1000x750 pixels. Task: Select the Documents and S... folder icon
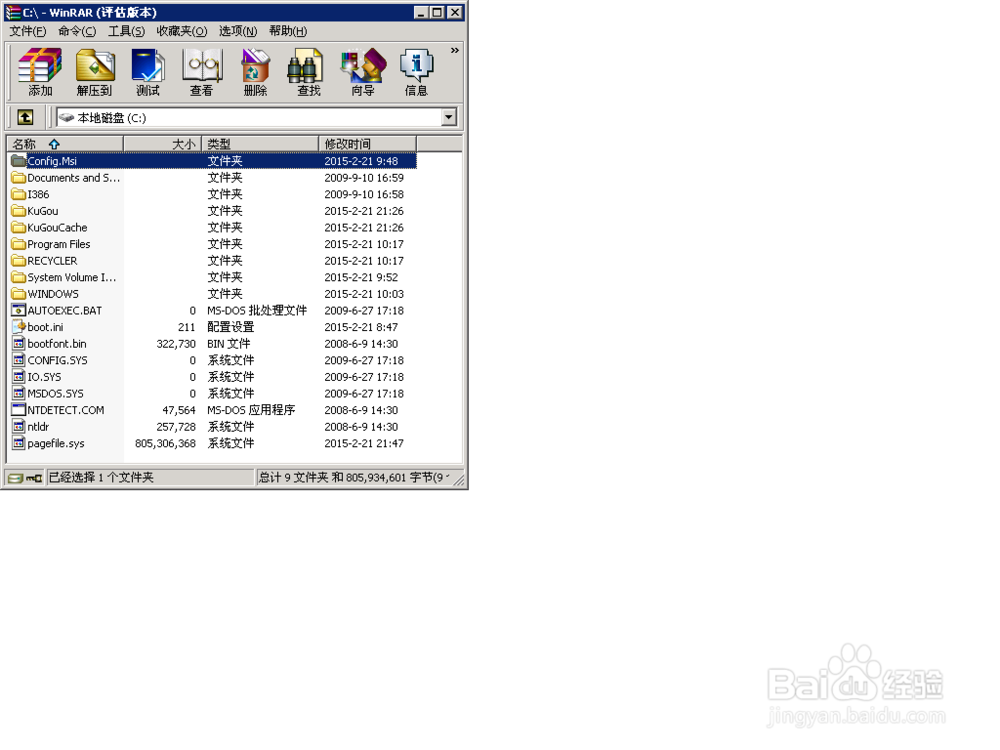(18, 177)
